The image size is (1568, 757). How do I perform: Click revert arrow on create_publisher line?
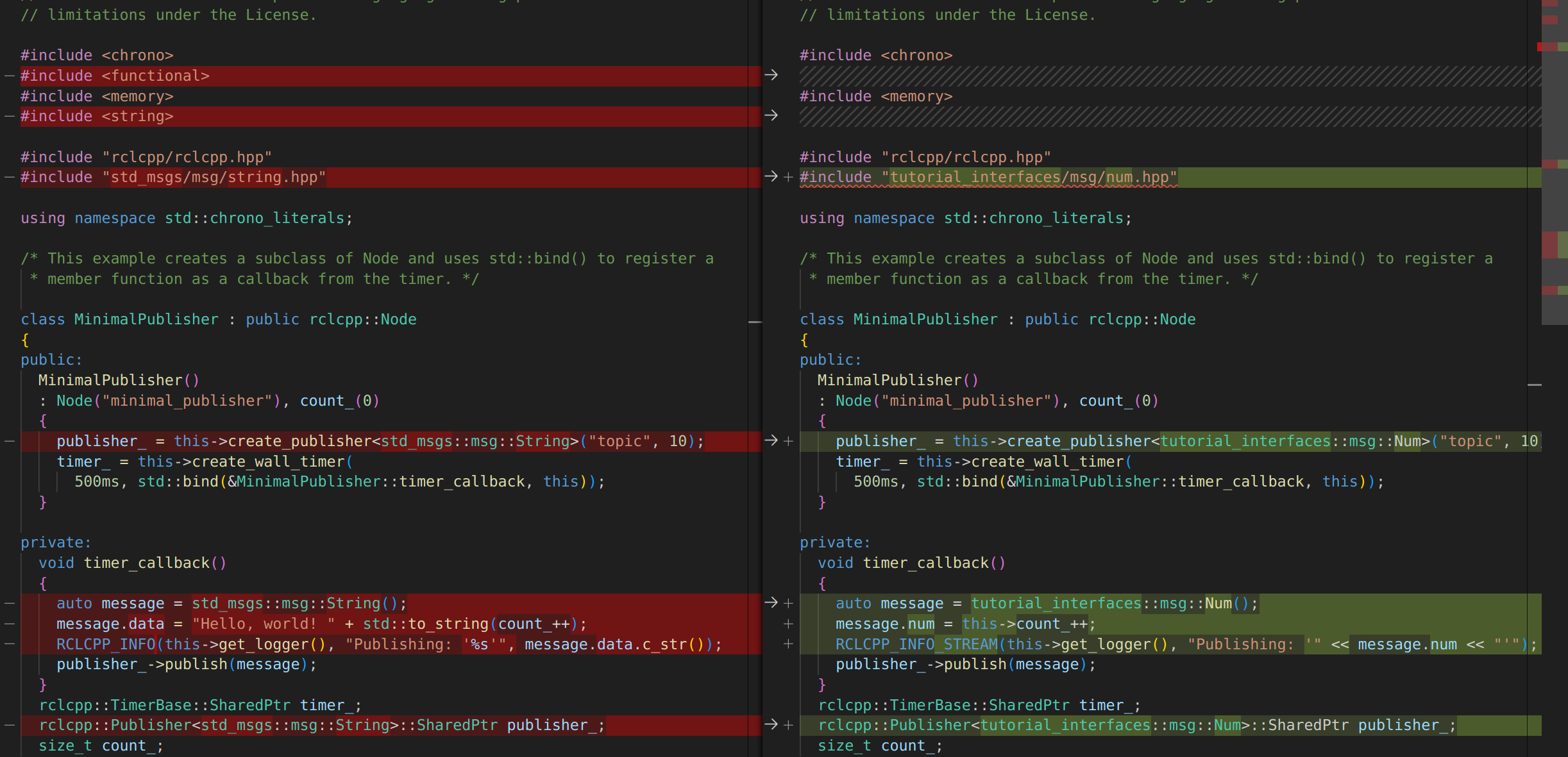click(771, 441)
